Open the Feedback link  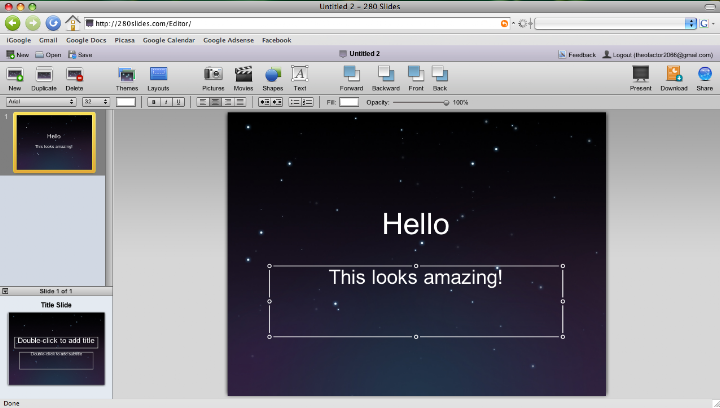577,55
